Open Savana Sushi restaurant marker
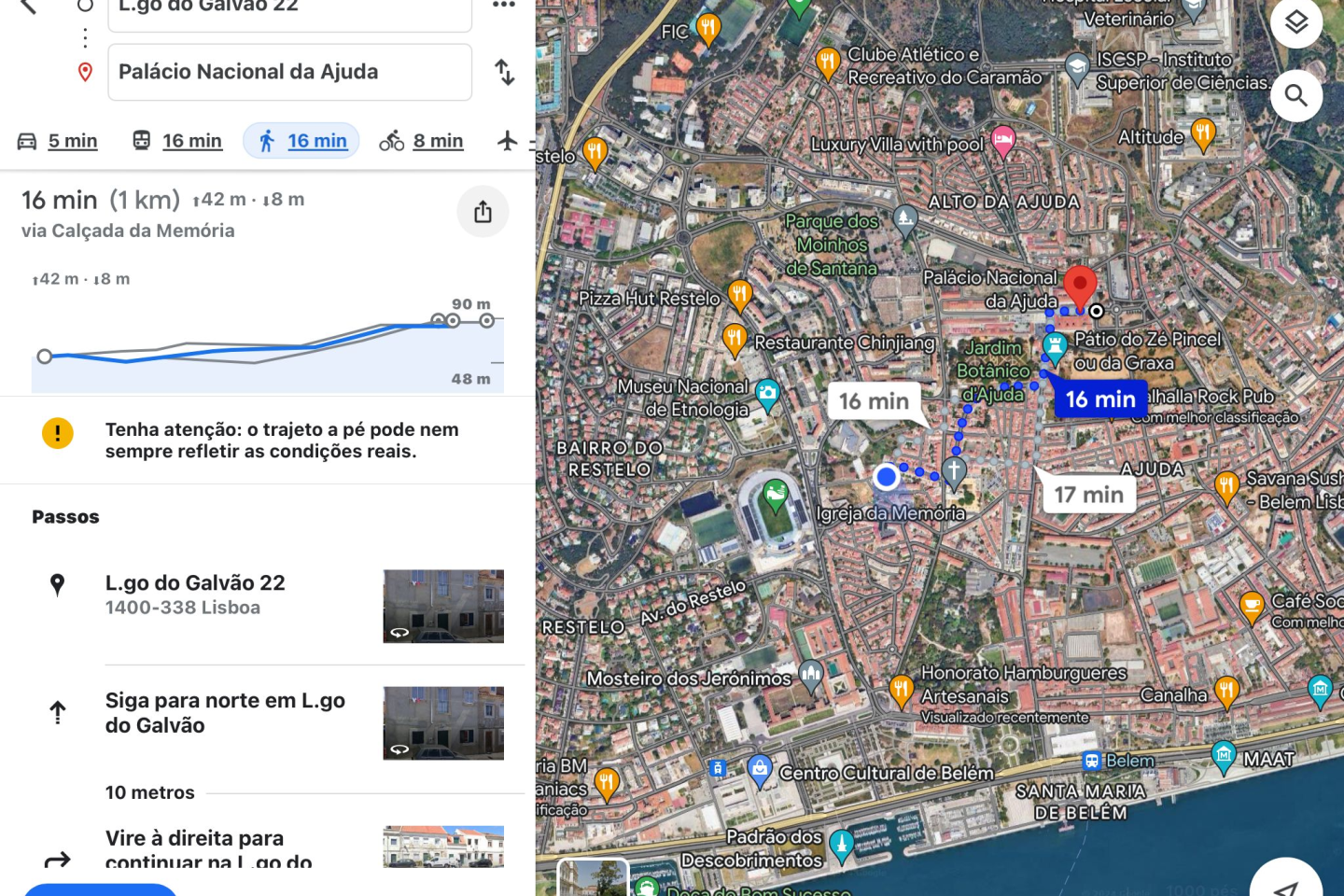1344x896 pixels. tap(1226, 487)
